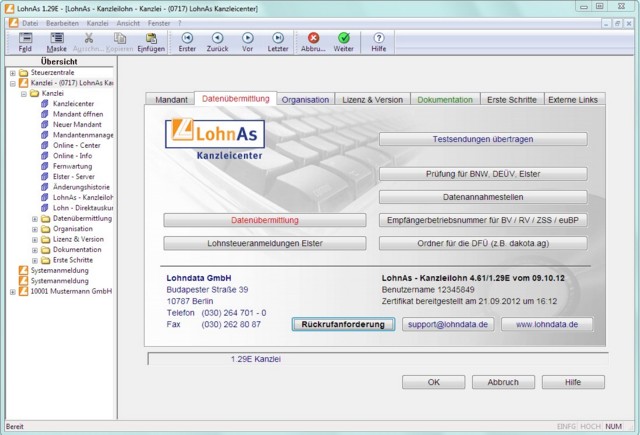
Task: Go forward with the Vor arrow
Action: 248,38
